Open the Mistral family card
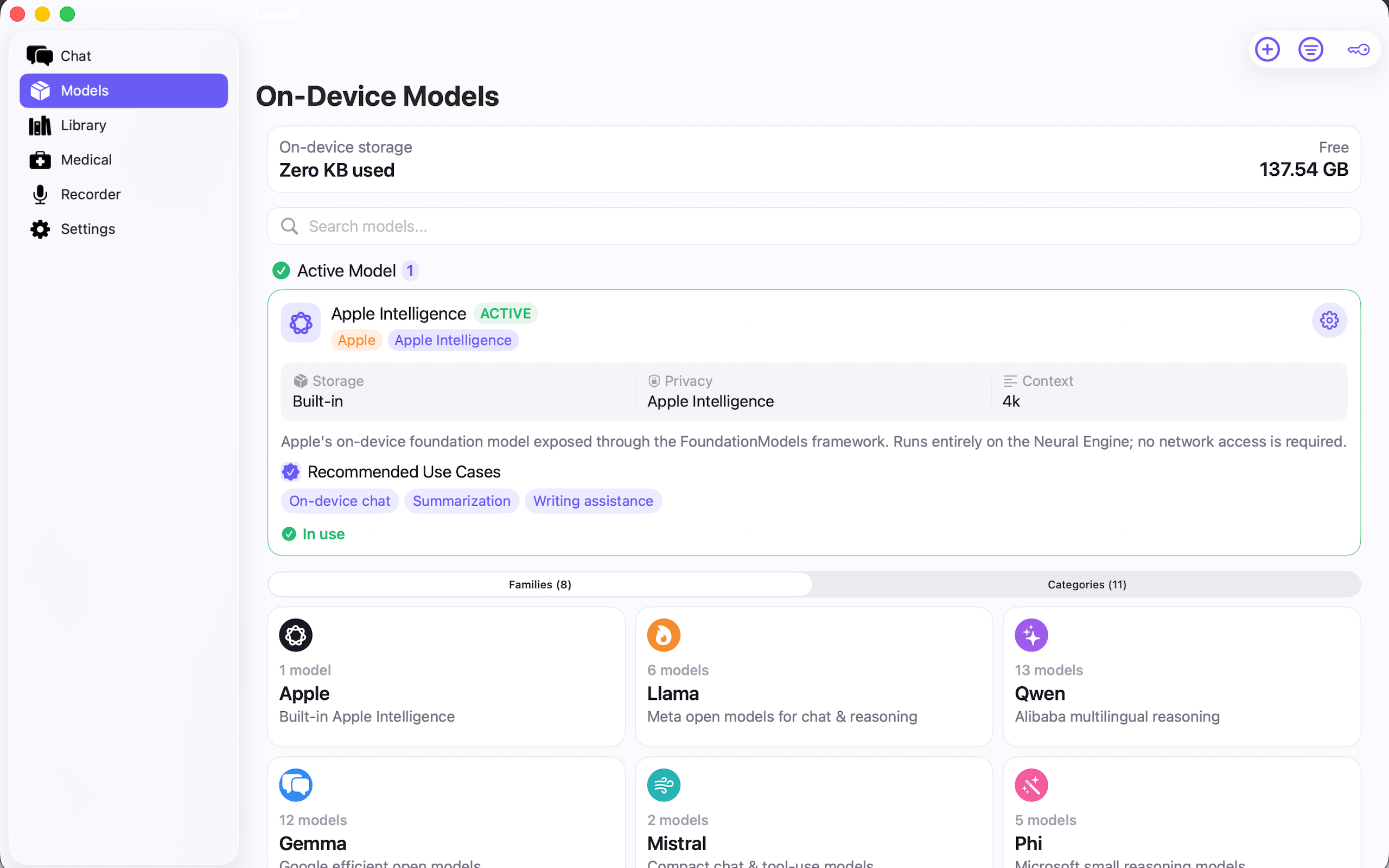The width and height of the screenshot is (1389, 868). [814, 813]
